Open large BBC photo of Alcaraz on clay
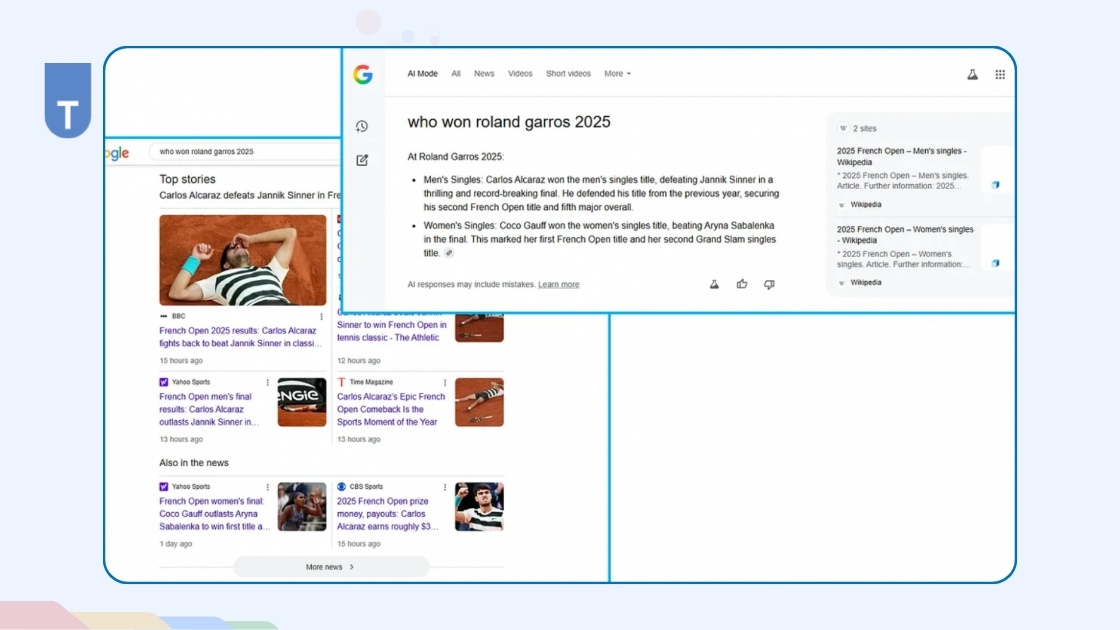 pos(243,260)
